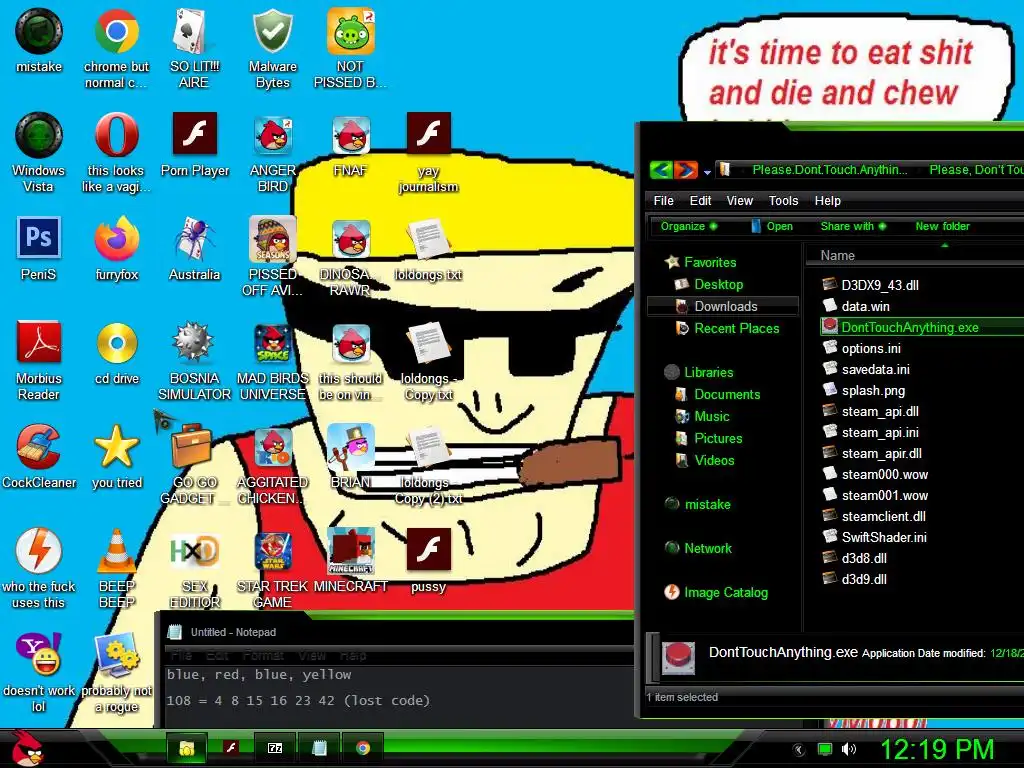This screenshot has width=1024, height=768.
Task: Click the green Back arrow in Explorer
Action: pyautogui.click(x=661, y=170)
